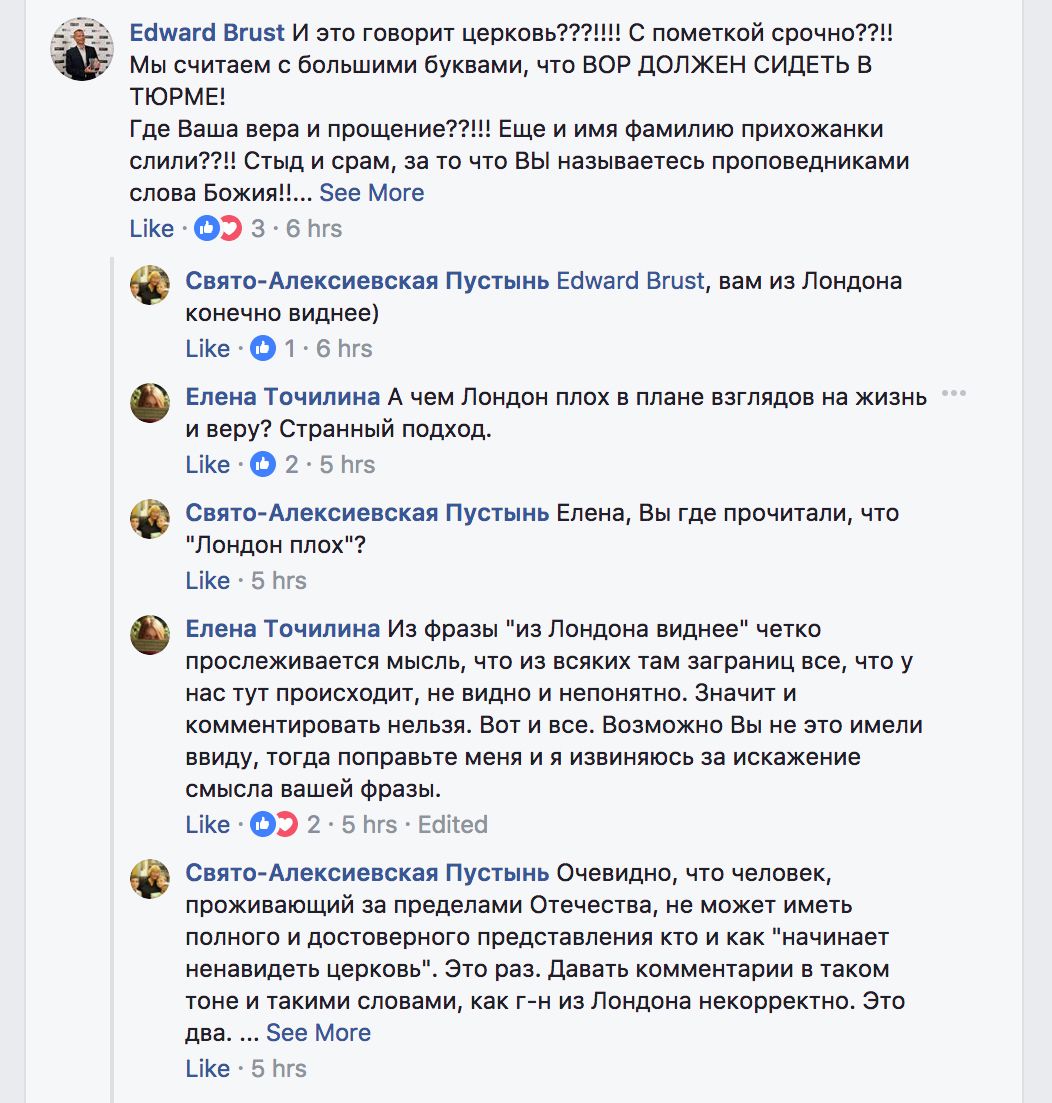Click the reaction icons on the 'из Лондона виднее' reply
The image size is (1052, 1103).
(274, 825)
